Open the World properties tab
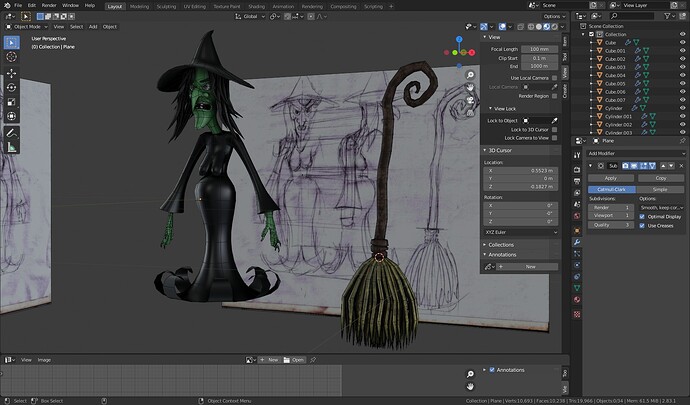Viewport: 690px width, 405px height. [x=577, y=216]
